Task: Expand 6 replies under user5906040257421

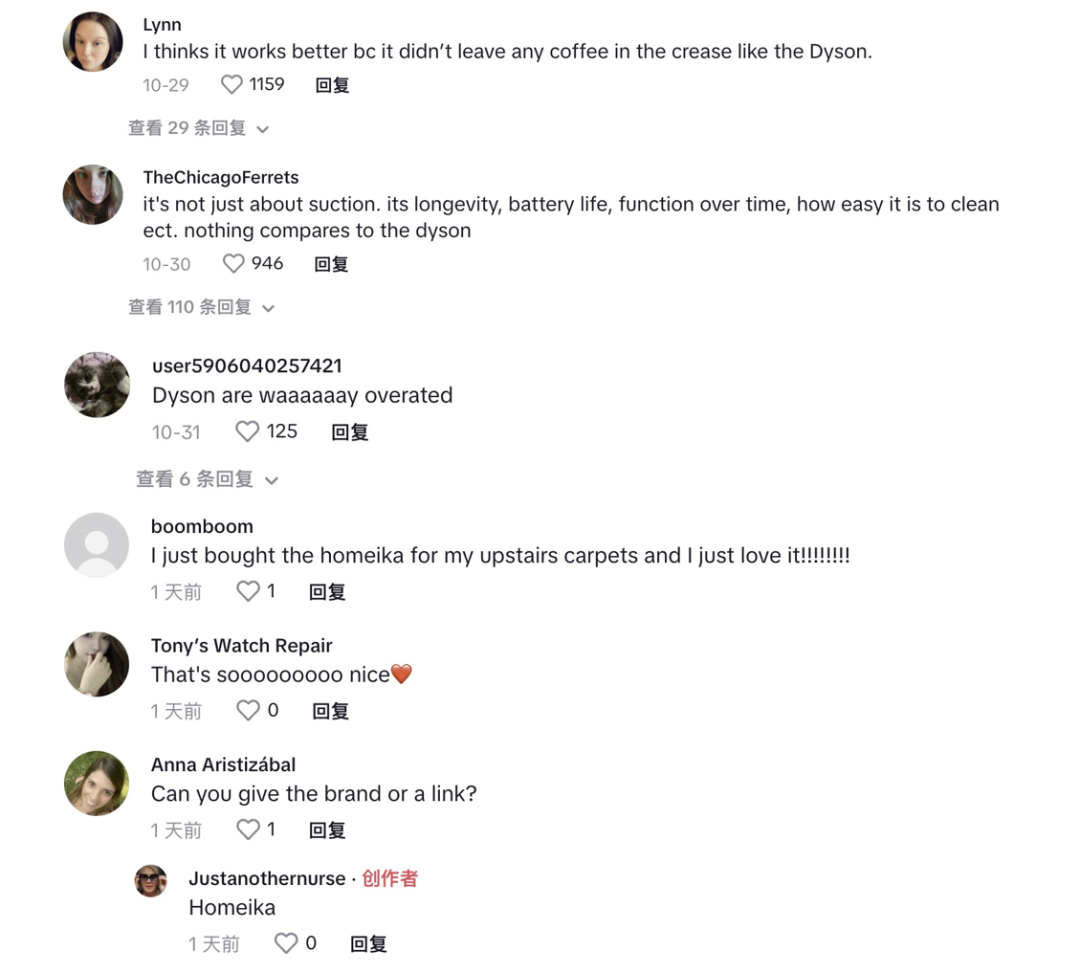Action: point(207,479)
